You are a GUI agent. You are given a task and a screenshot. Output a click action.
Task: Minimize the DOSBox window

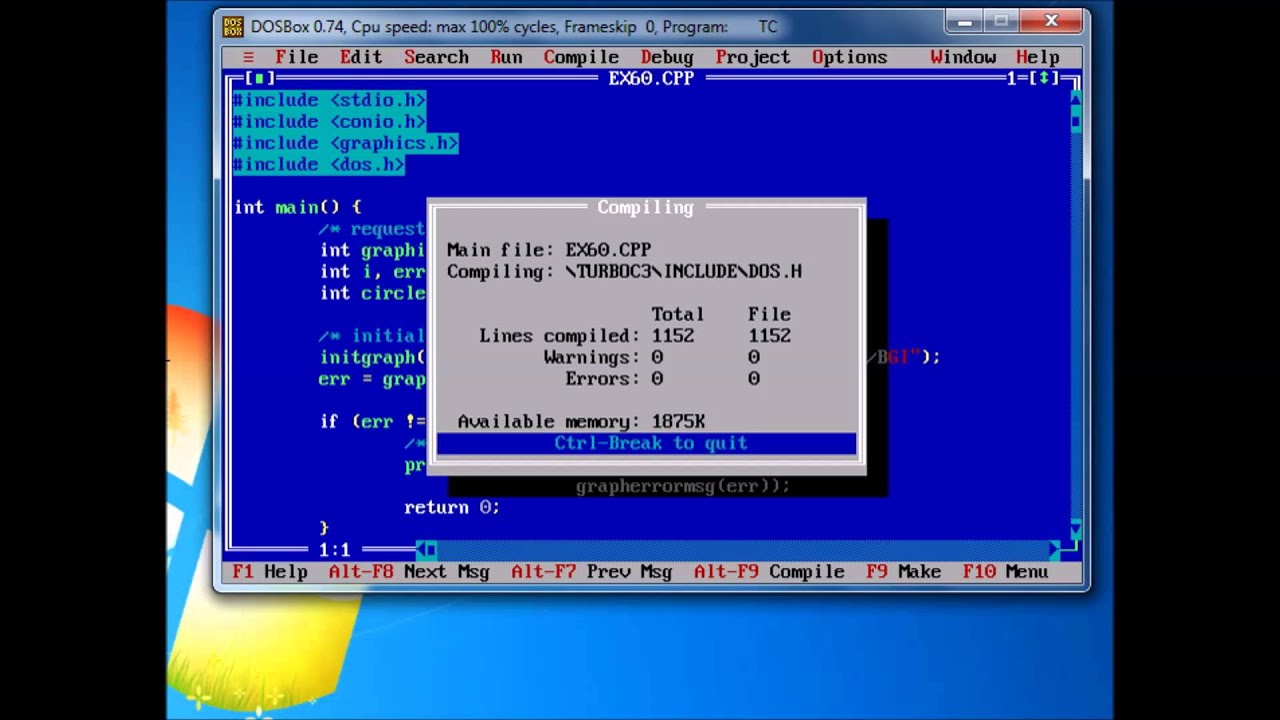(965, 21)
